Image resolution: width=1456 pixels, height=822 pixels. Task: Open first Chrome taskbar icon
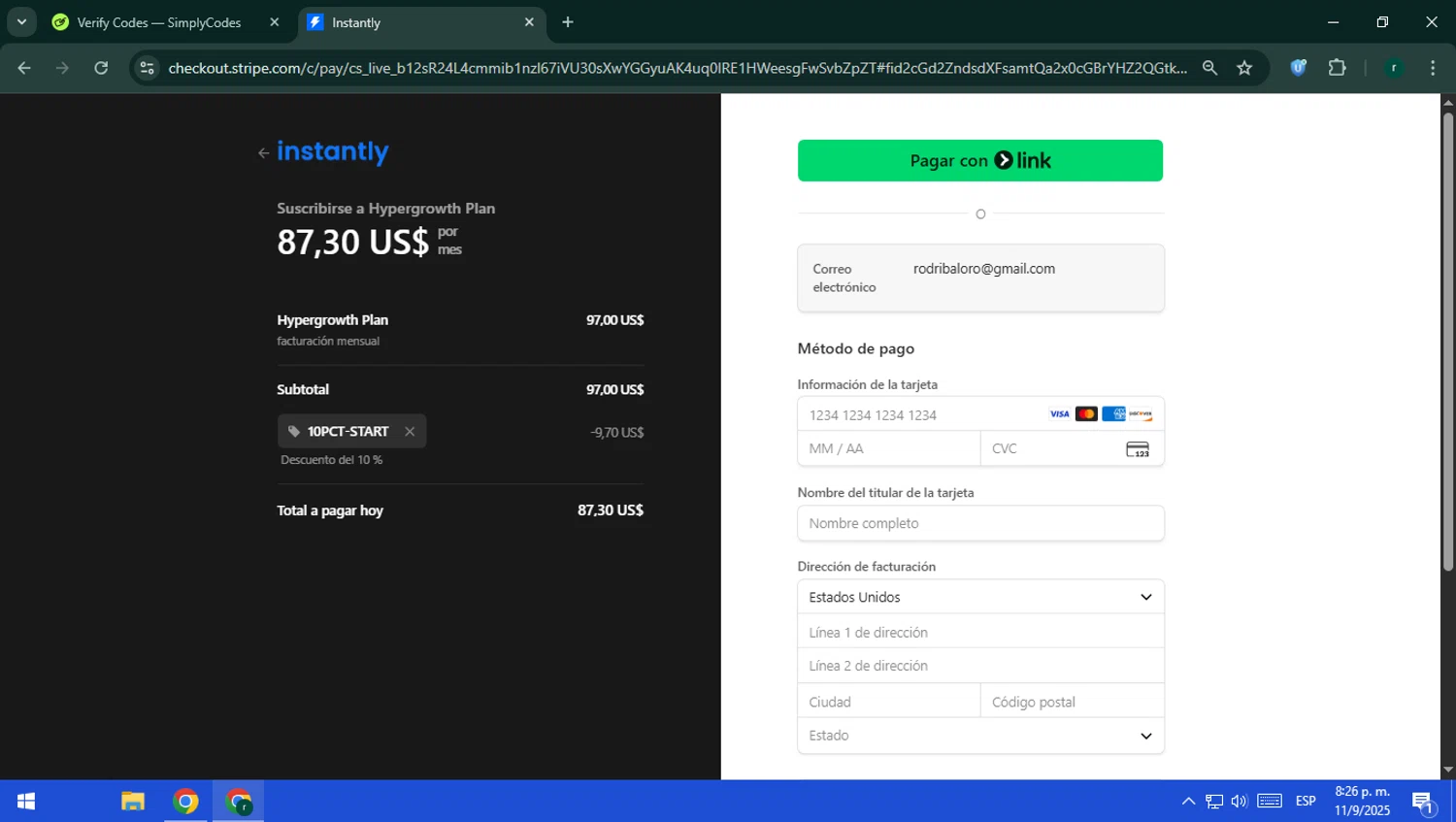[x=185, y=802]
